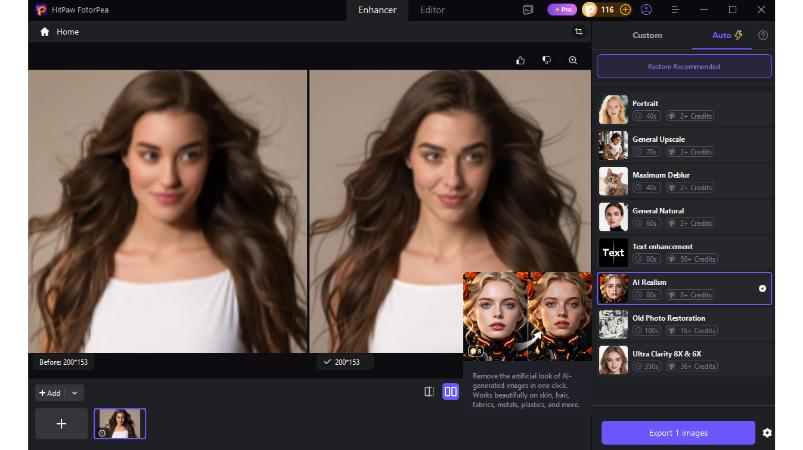Go to Home via the house icon

click(x=45, y=32)
